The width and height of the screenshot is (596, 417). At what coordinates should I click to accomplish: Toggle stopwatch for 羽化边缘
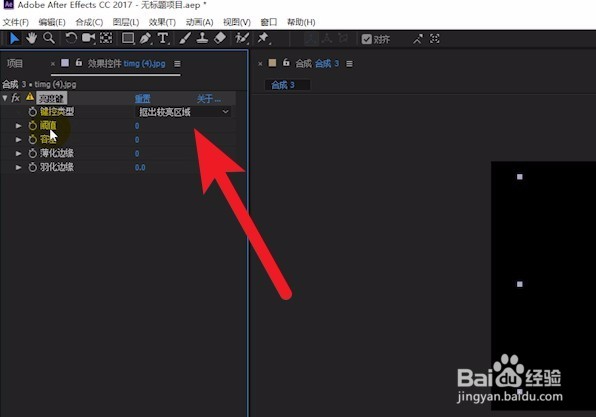(33, 167)
